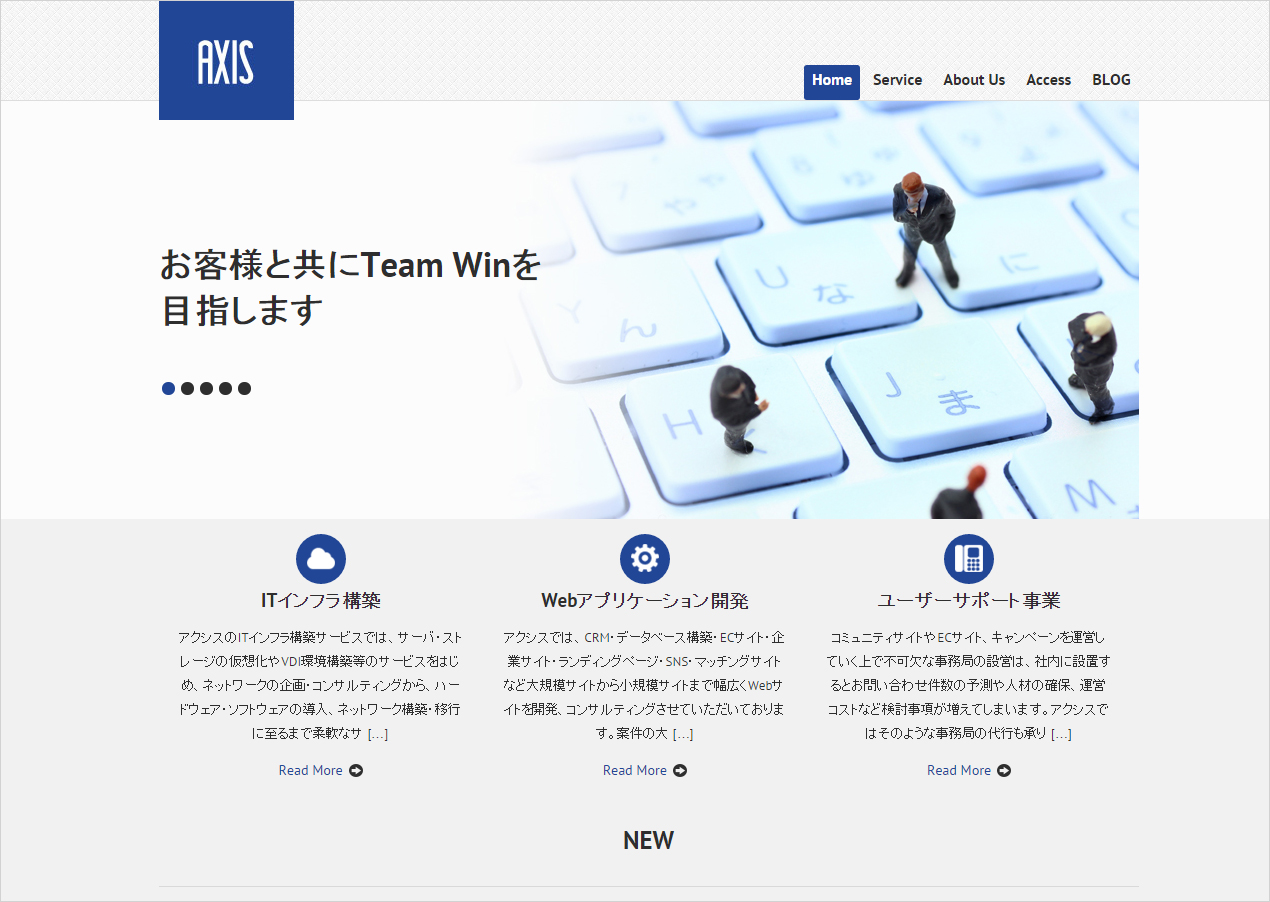Click the Webアプリケーション開発 heading
Viewport: 1270px width, 902px height.
coord(645,601)
